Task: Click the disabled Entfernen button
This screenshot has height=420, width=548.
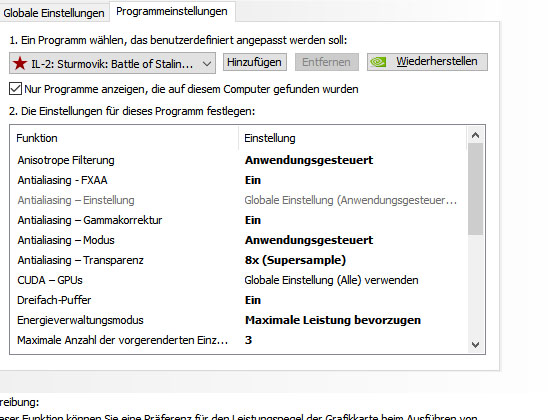Action: click(326, 62)
